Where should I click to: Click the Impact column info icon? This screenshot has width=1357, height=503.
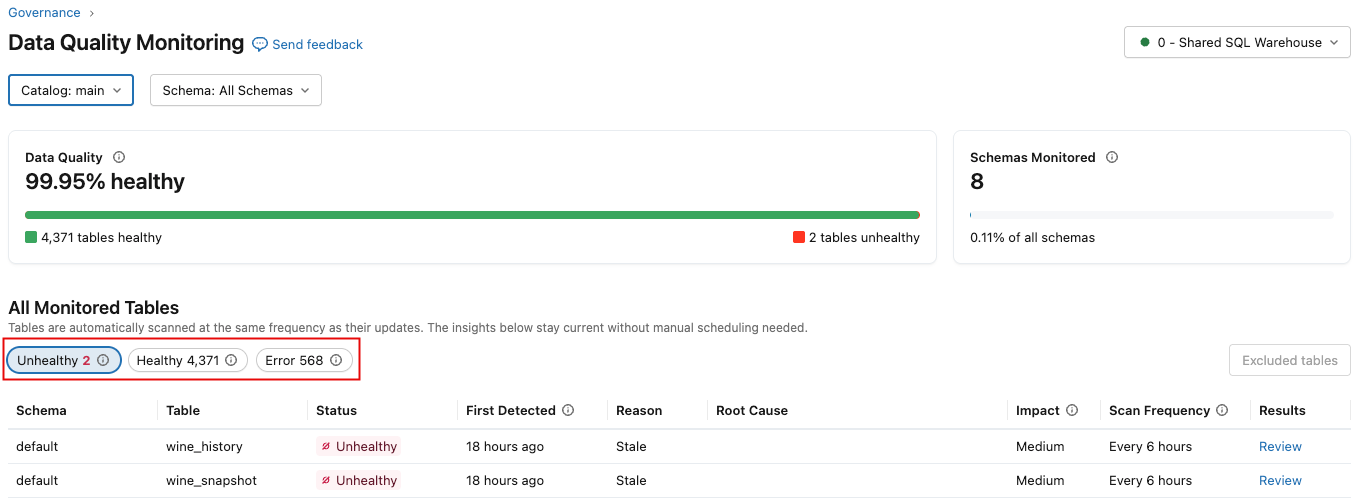[1072, 410]
